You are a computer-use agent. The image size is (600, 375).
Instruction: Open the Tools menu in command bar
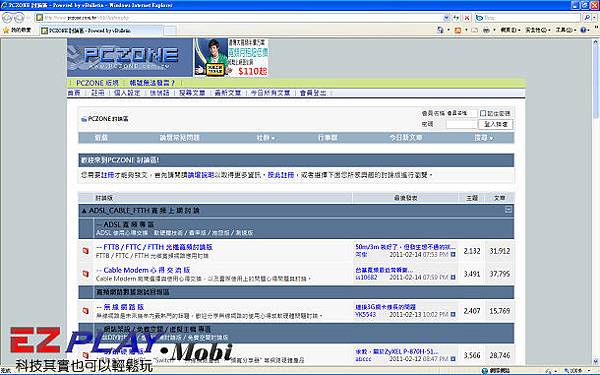566,30
